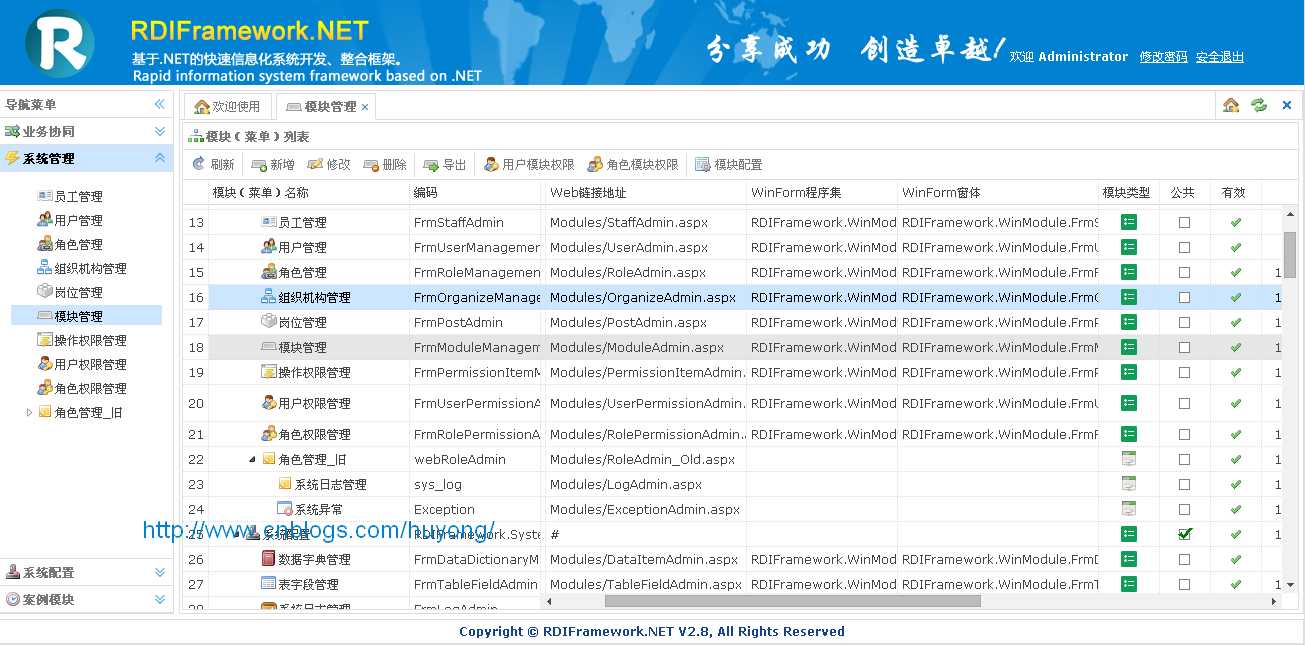The height and width of the screenshot is (645, 1305).
Task: Select the 表字段管理 row in the grid
Action: (x=731, y=584)
